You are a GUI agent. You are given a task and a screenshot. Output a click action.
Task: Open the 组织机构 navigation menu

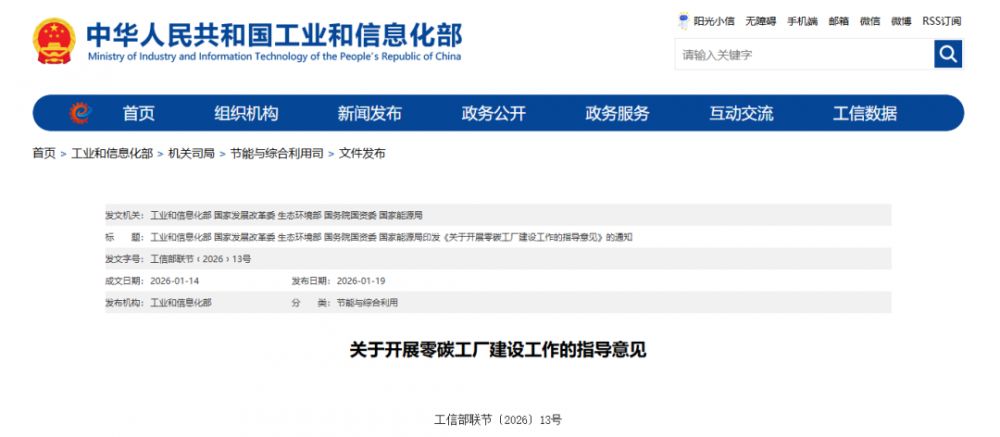[246, 114]
